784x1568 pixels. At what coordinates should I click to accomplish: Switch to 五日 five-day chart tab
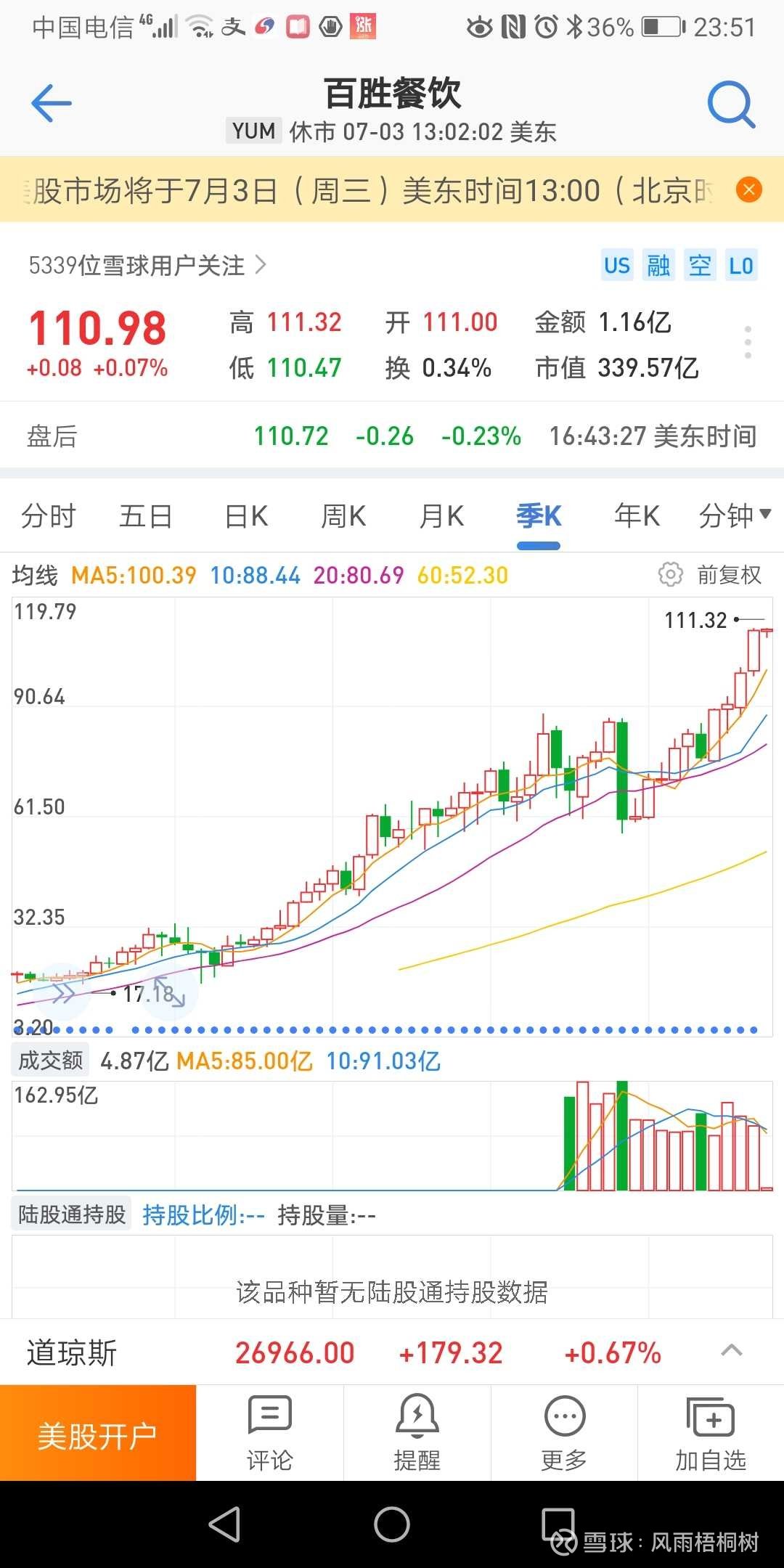click(x=146, y=516)
